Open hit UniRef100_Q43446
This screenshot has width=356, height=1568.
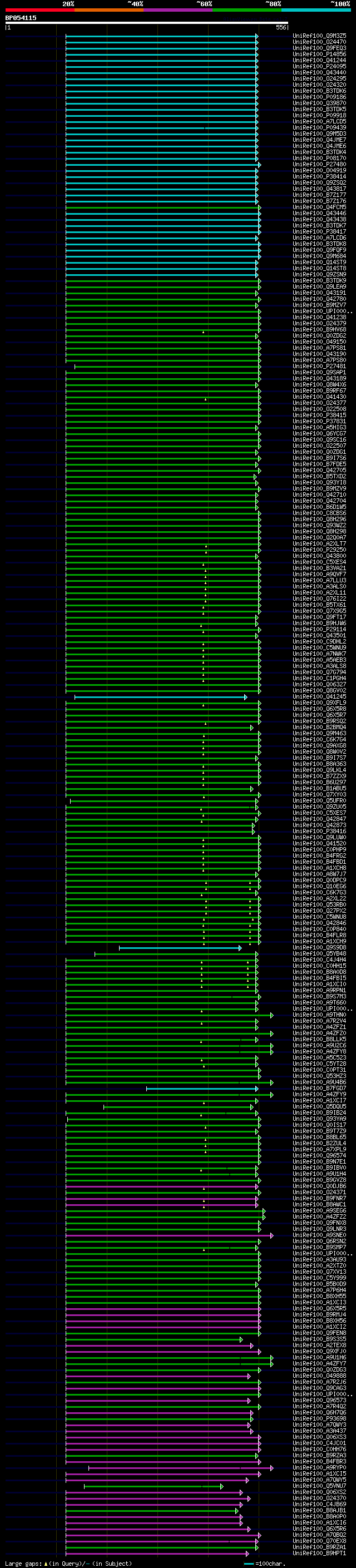(x=319, y=213)
